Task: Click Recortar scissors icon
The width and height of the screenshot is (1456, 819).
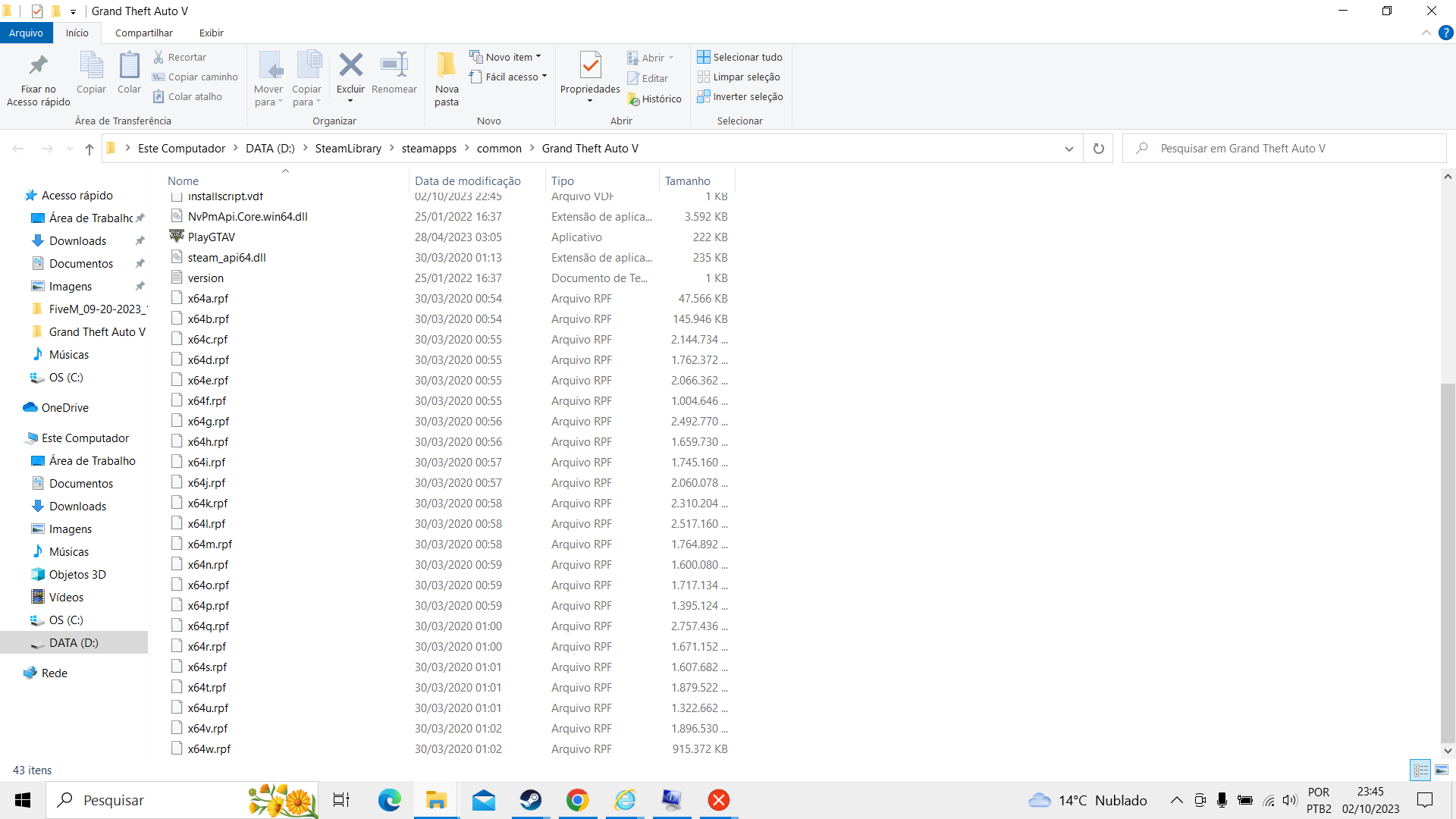Action: coord(158,57)
